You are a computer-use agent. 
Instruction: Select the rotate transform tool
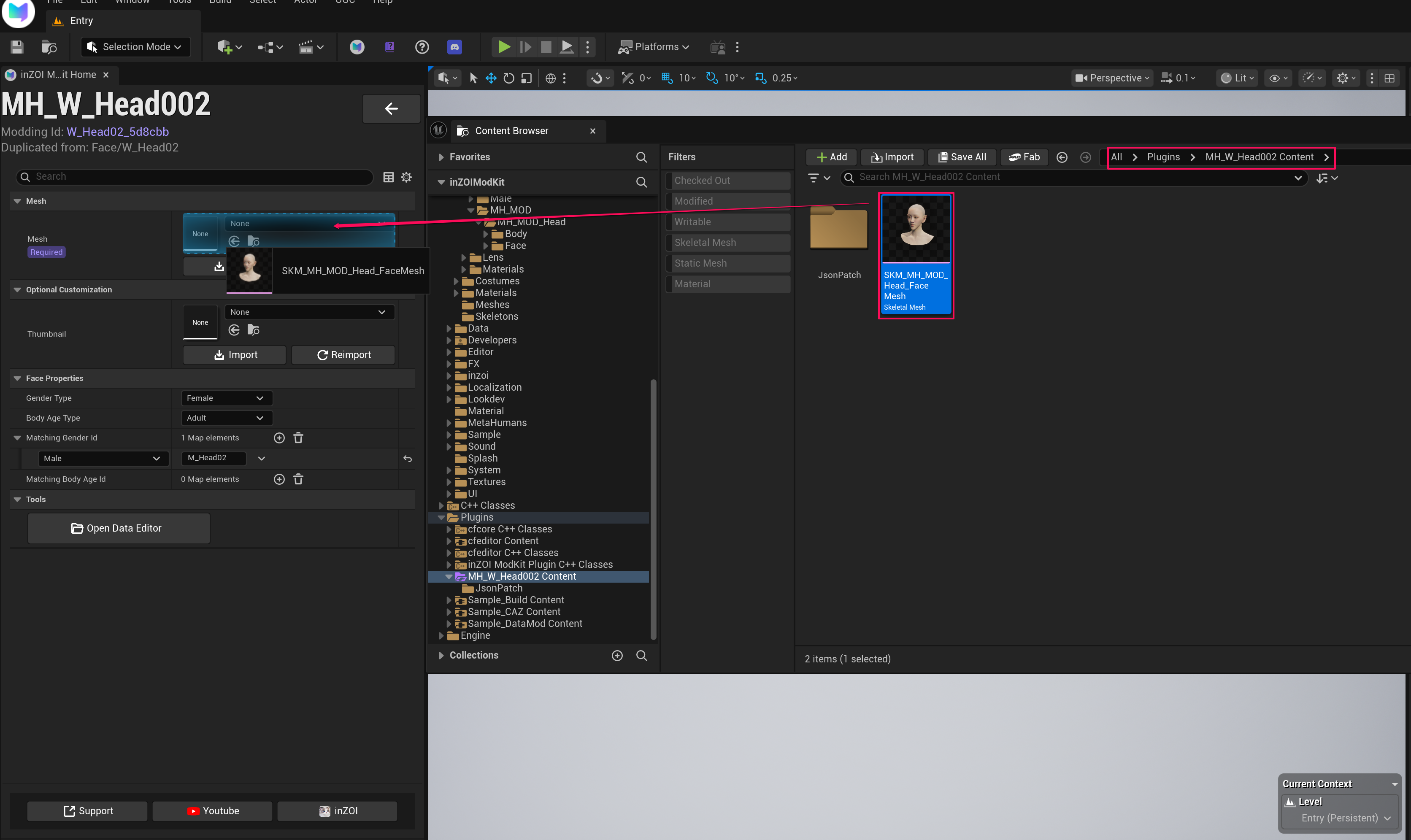click(508, 78)
